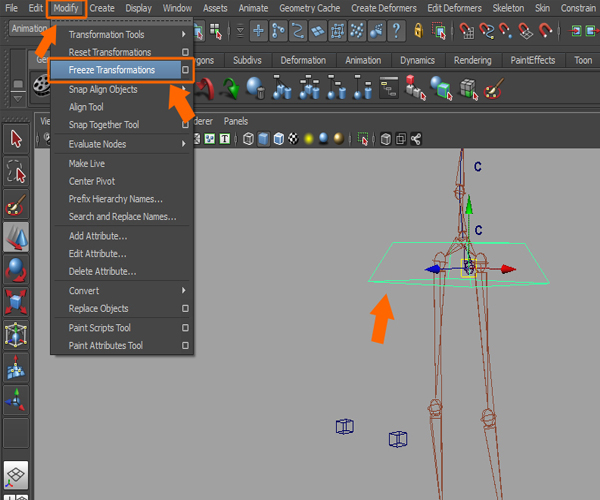Screen dimensions: 600x500
Task: Choose Center Pivot menu entry
Action: click(x=92, y=181)
